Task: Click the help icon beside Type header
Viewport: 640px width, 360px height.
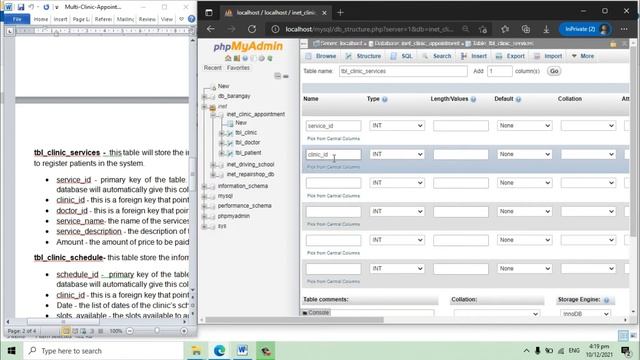Action: 384,99
